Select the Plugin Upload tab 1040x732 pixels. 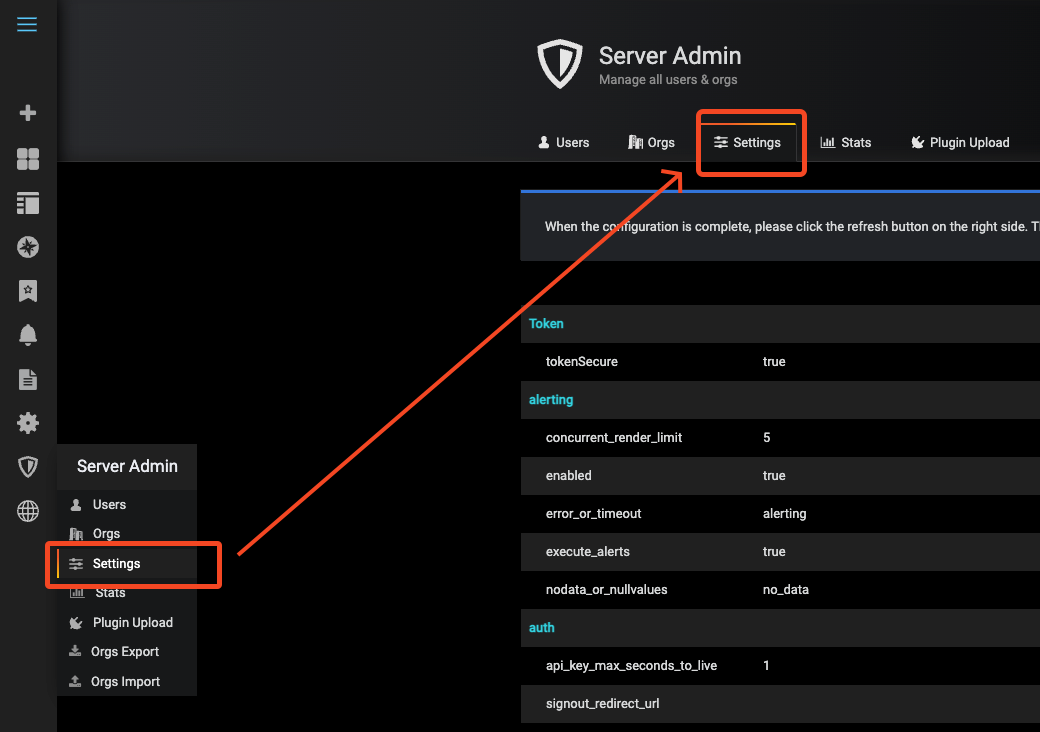[959, 143]
